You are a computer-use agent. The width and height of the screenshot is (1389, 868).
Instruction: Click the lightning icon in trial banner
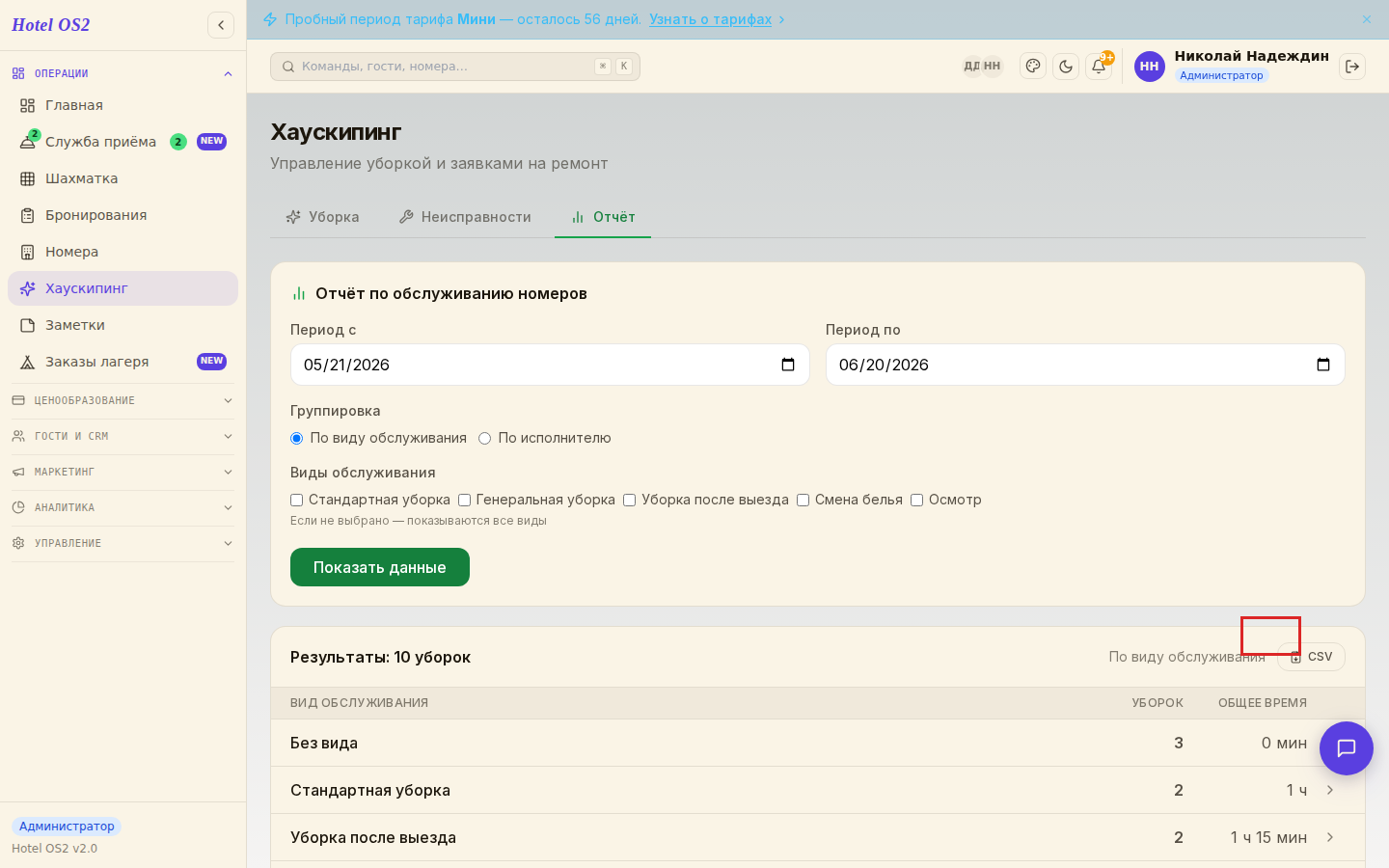coord(270,19)
